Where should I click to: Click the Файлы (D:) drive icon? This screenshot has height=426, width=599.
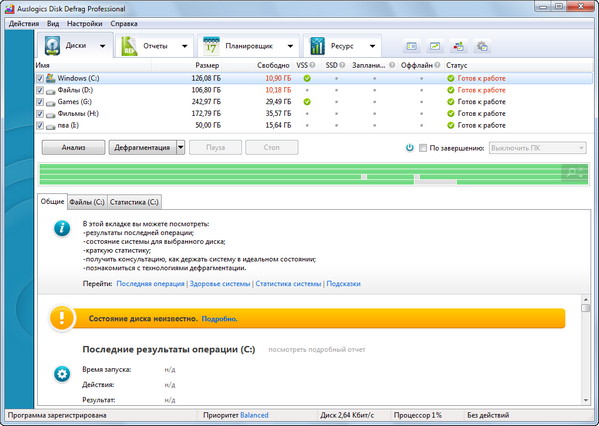[x=50, y=91]
